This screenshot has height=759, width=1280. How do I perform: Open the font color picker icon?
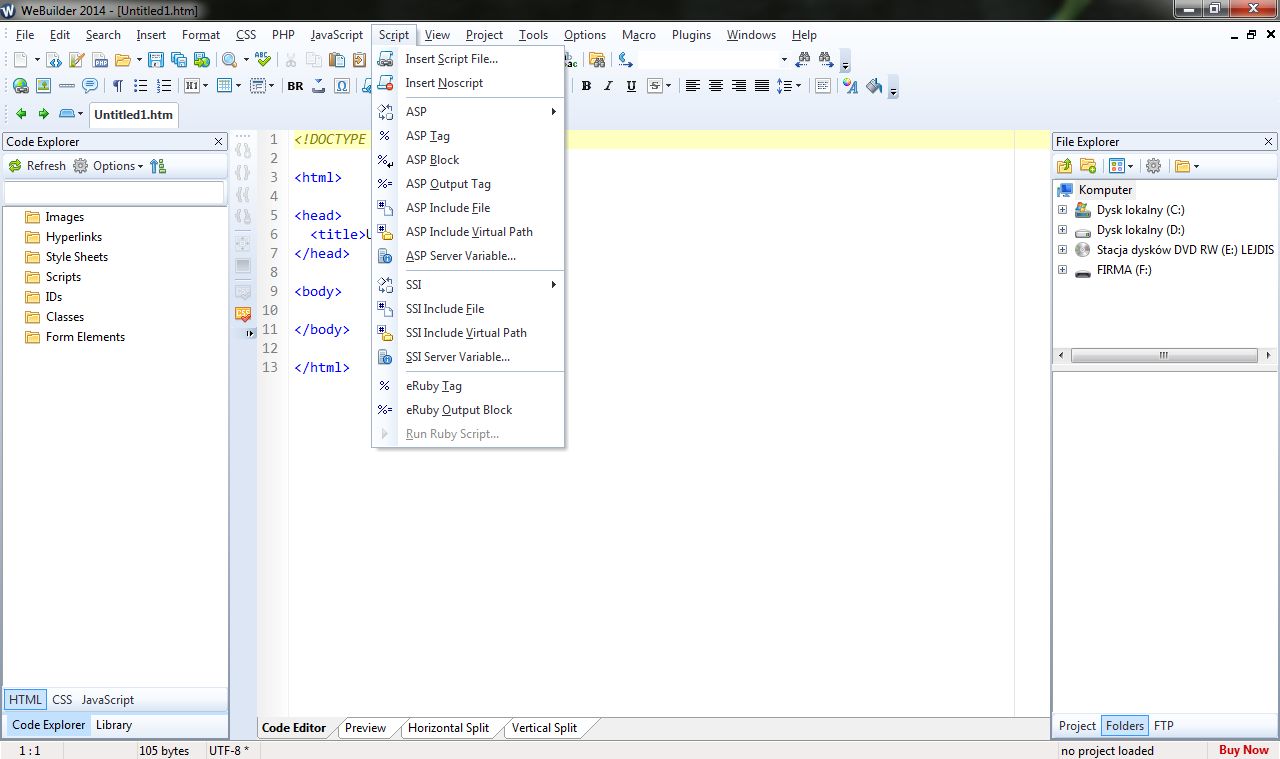[x=850, y=86]
